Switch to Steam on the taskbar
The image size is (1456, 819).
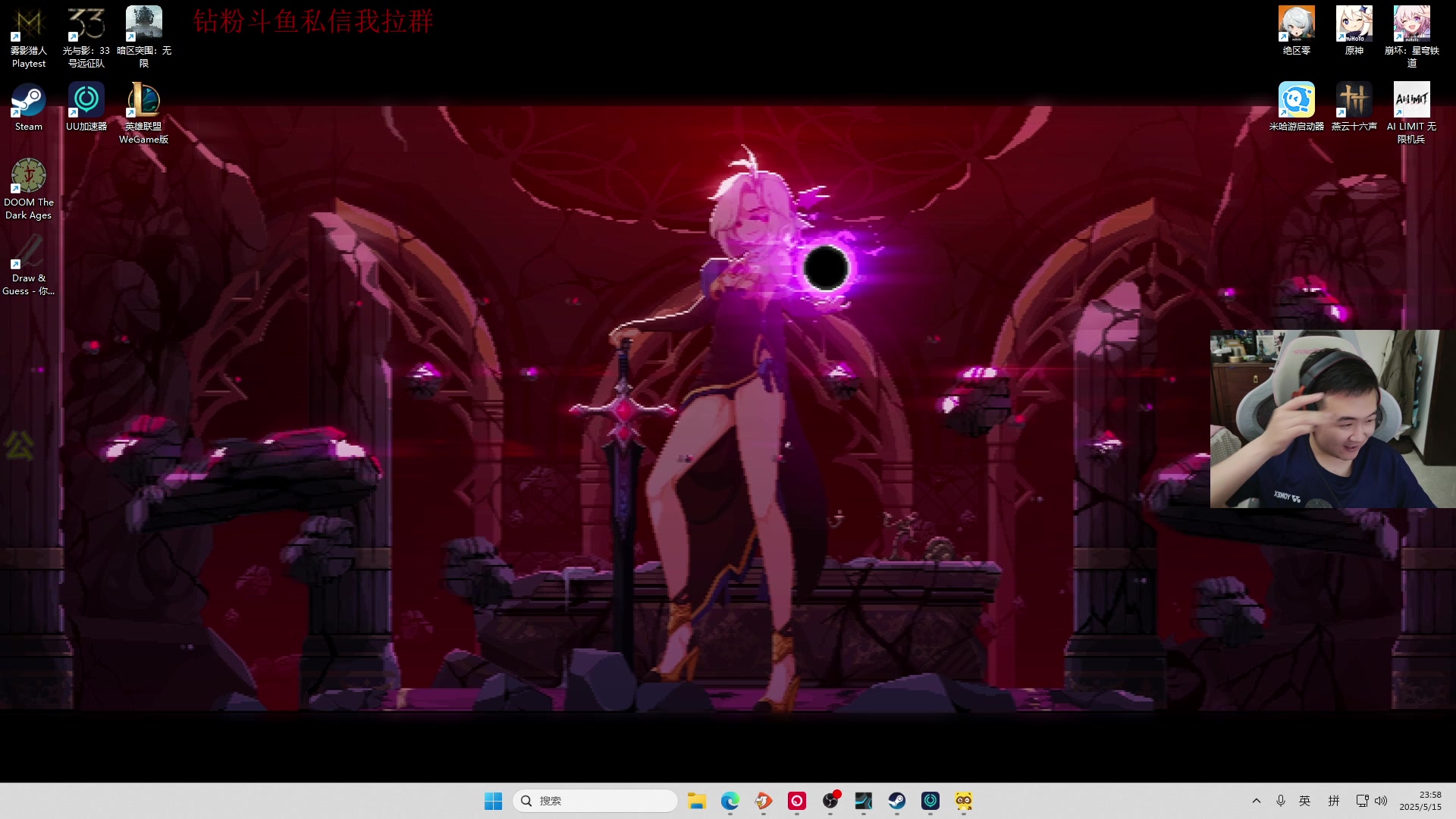coord(897,801)
